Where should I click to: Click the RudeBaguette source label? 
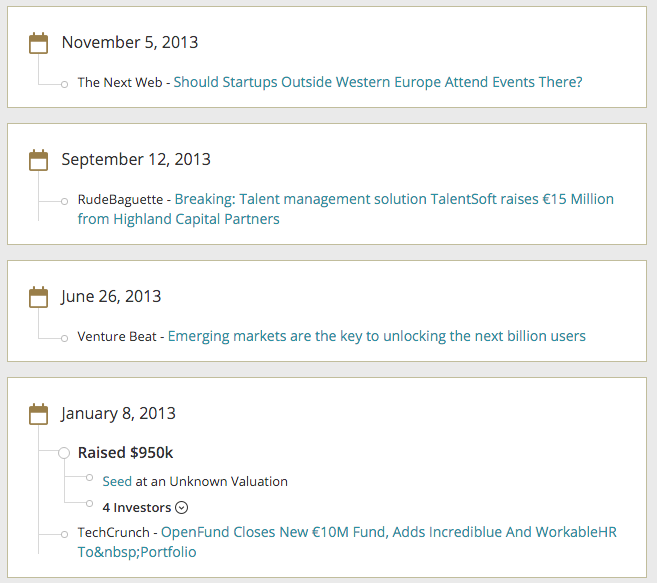pos(120,199)
